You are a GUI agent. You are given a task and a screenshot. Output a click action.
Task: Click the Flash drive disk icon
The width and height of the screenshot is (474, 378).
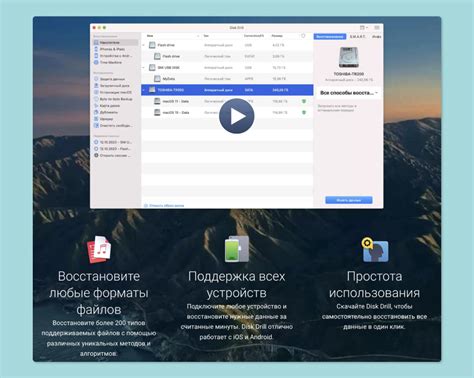point(152,45)
